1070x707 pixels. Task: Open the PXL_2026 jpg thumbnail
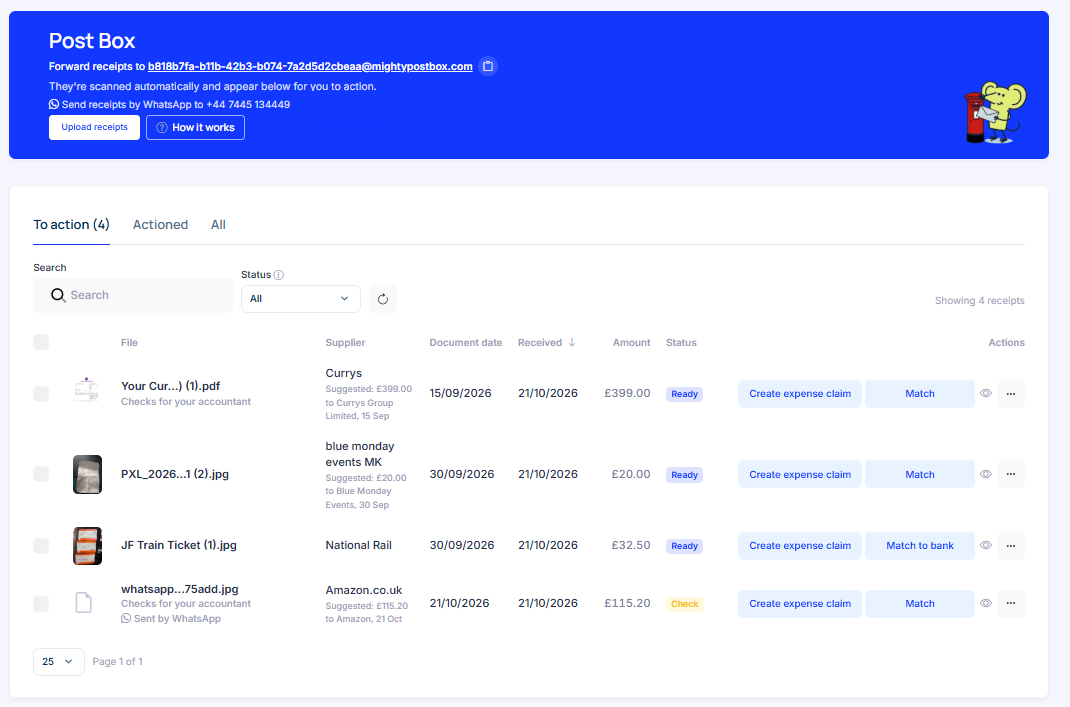pyautogui.click(x=87, y=474)
